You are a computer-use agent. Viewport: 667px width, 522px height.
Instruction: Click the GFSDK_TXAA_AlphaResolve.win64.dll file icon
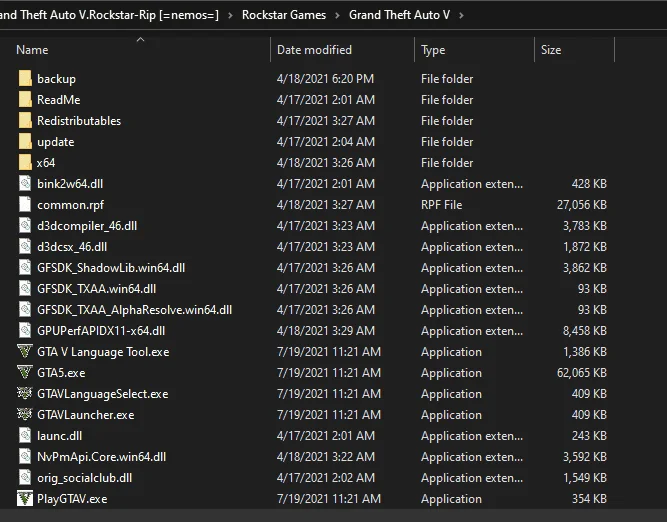[x=25, y=309]
